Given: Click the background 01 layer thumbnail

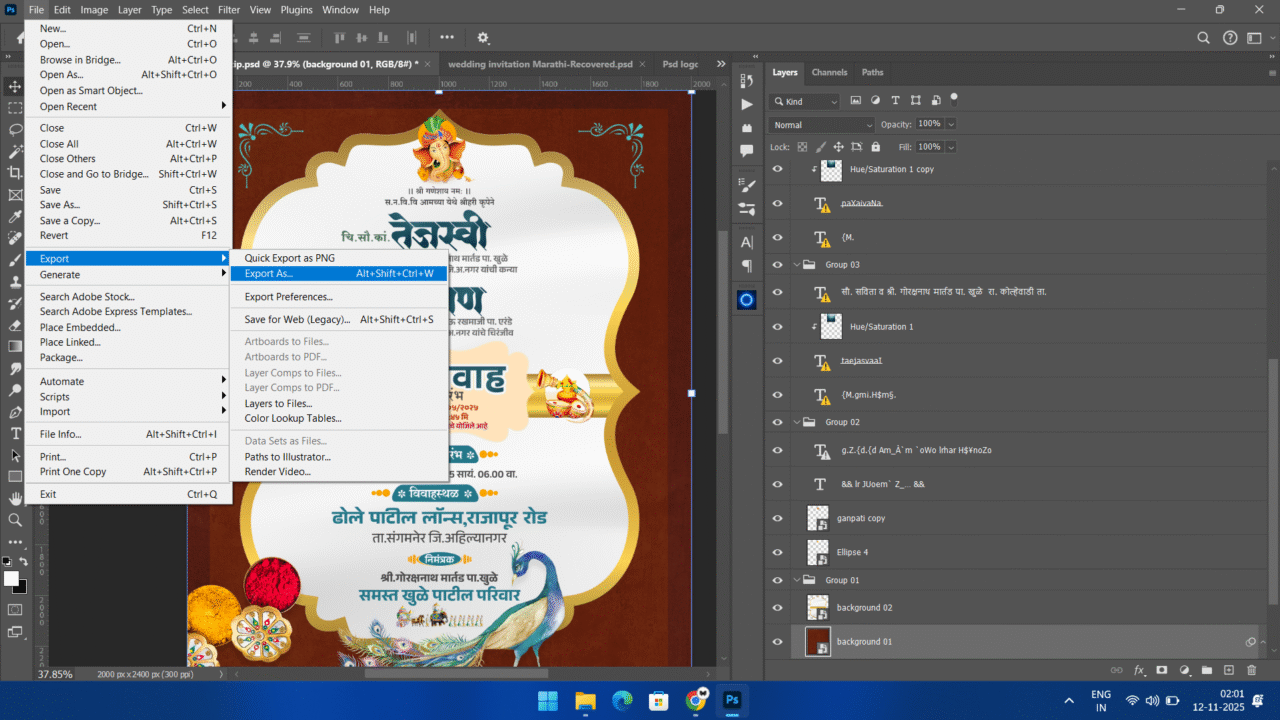Looking at the screenshot, I should (x=817, y=641).
